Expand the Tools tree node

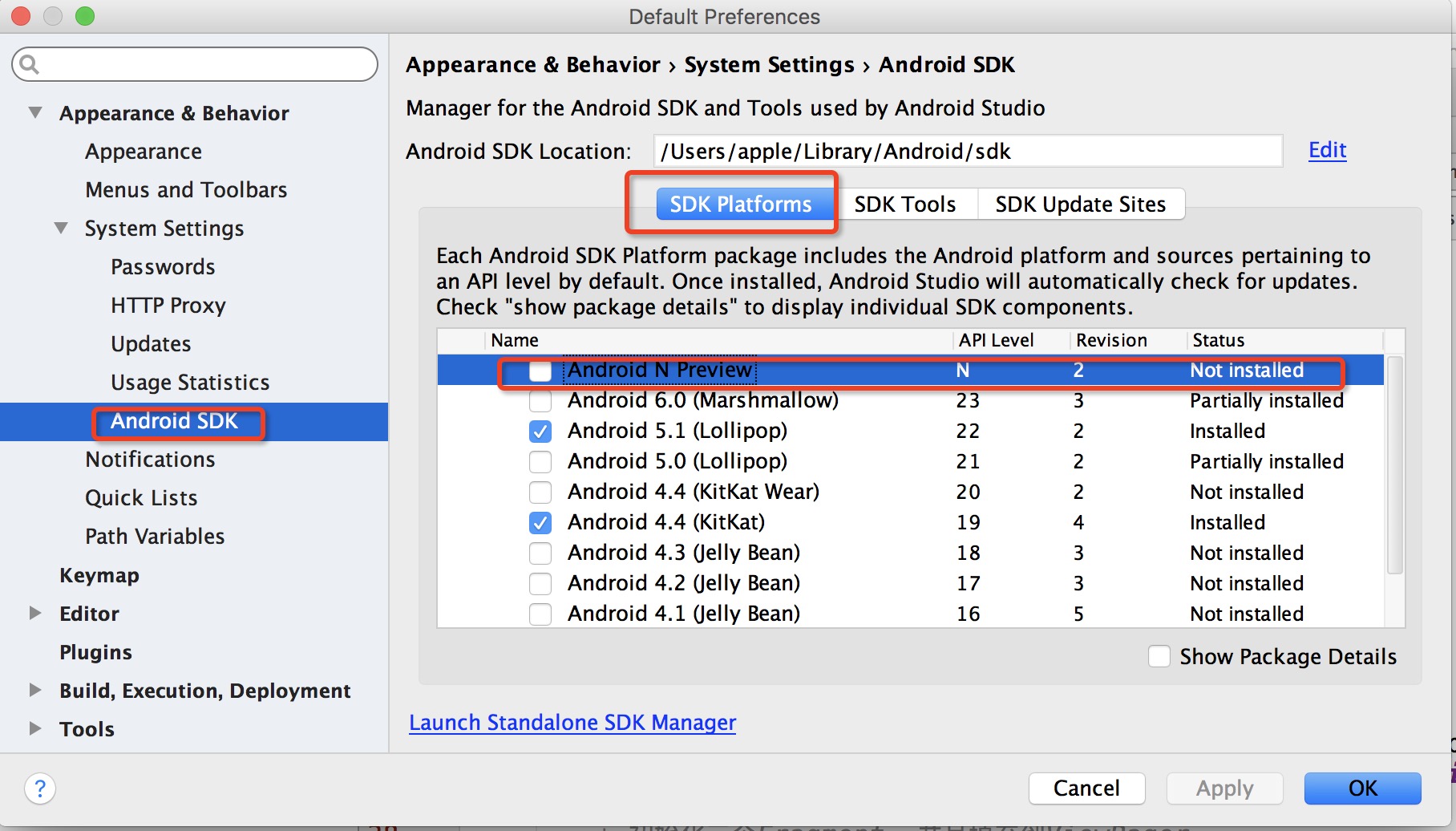coord(35,729)
